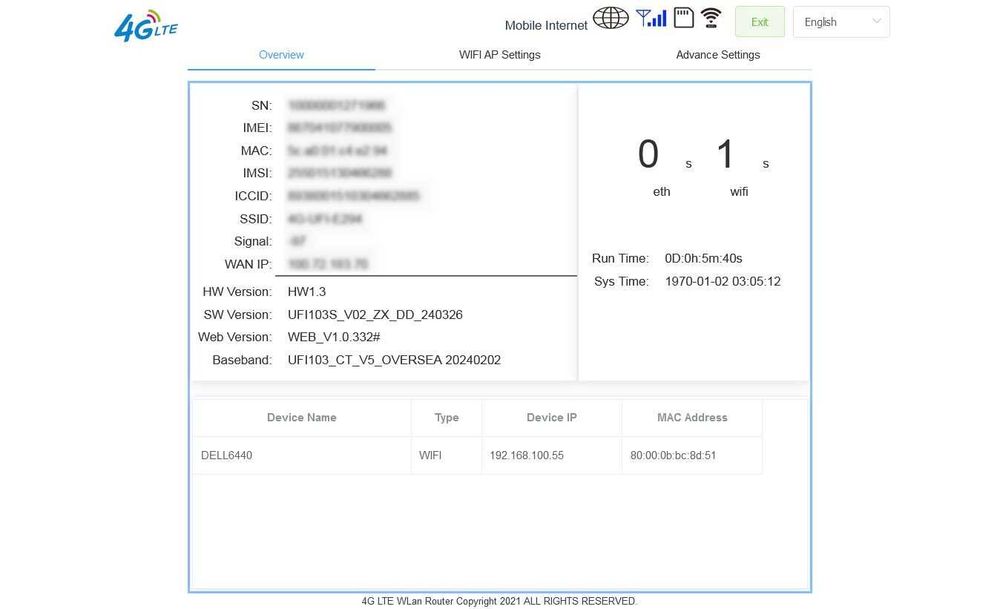
Task: Click the Device Name column header
Action: tap(302, 418)
